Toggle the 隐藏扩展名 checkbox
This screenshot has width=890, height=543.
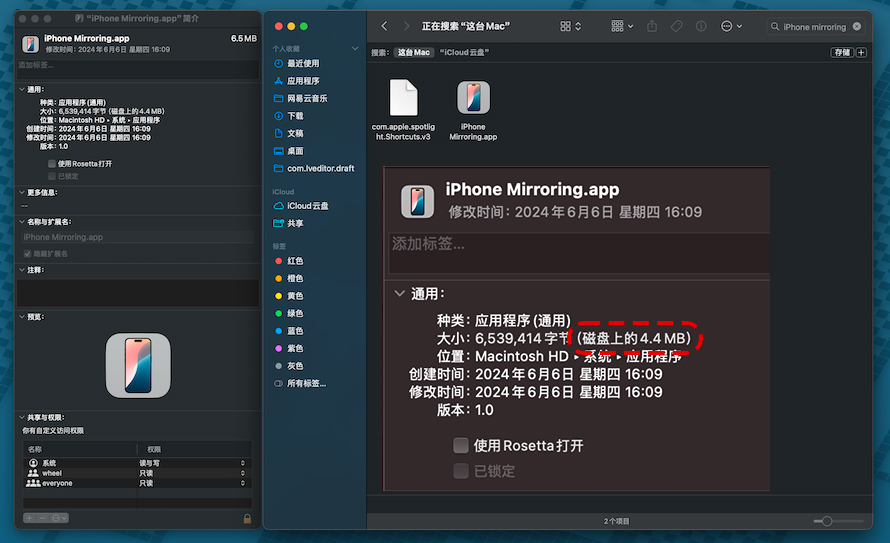[27, 254]
